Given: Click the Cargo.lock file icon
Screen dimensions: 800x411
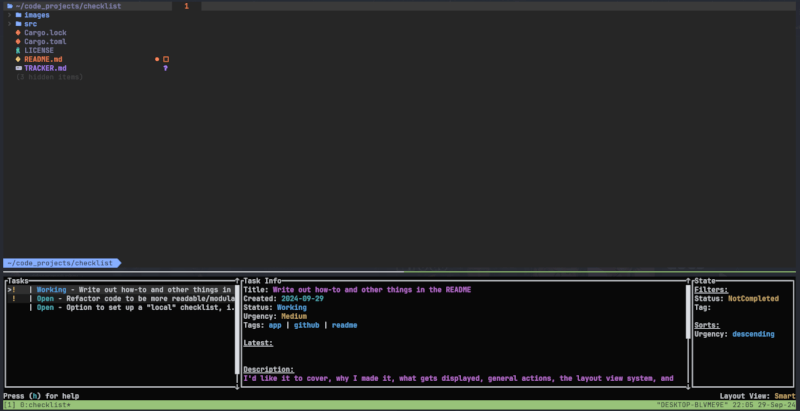Looking at the screenshot, I should (18, 33).
